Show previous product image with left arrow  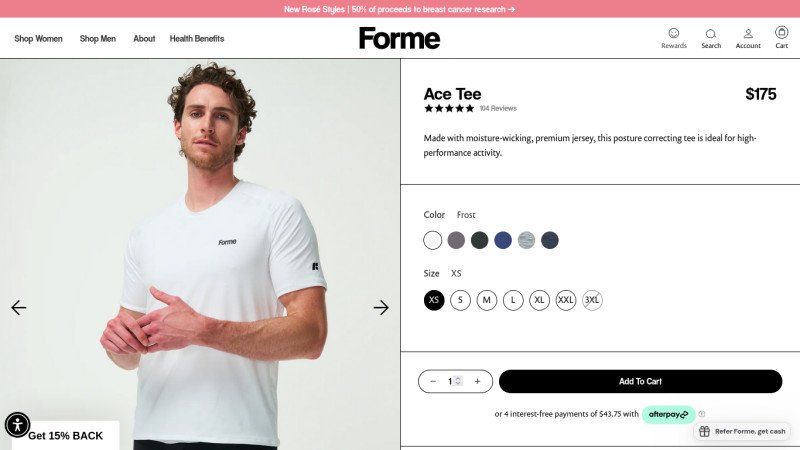[x=19, y=308]
